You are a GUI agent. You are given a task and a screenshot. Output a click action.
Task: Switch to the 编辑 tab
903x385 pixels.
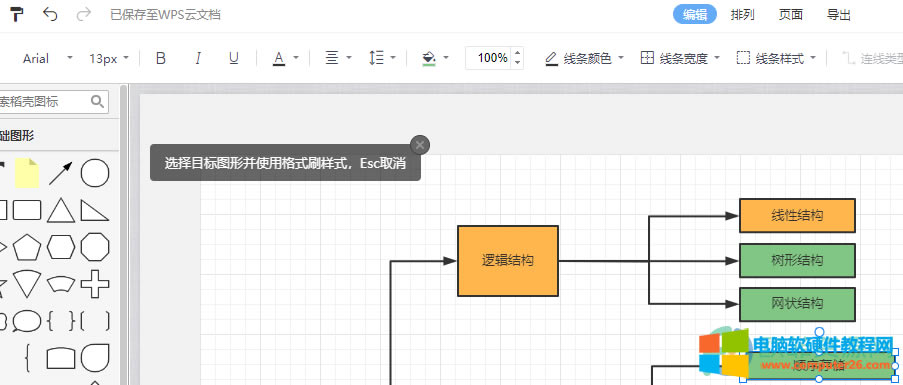tap(695, 15)
